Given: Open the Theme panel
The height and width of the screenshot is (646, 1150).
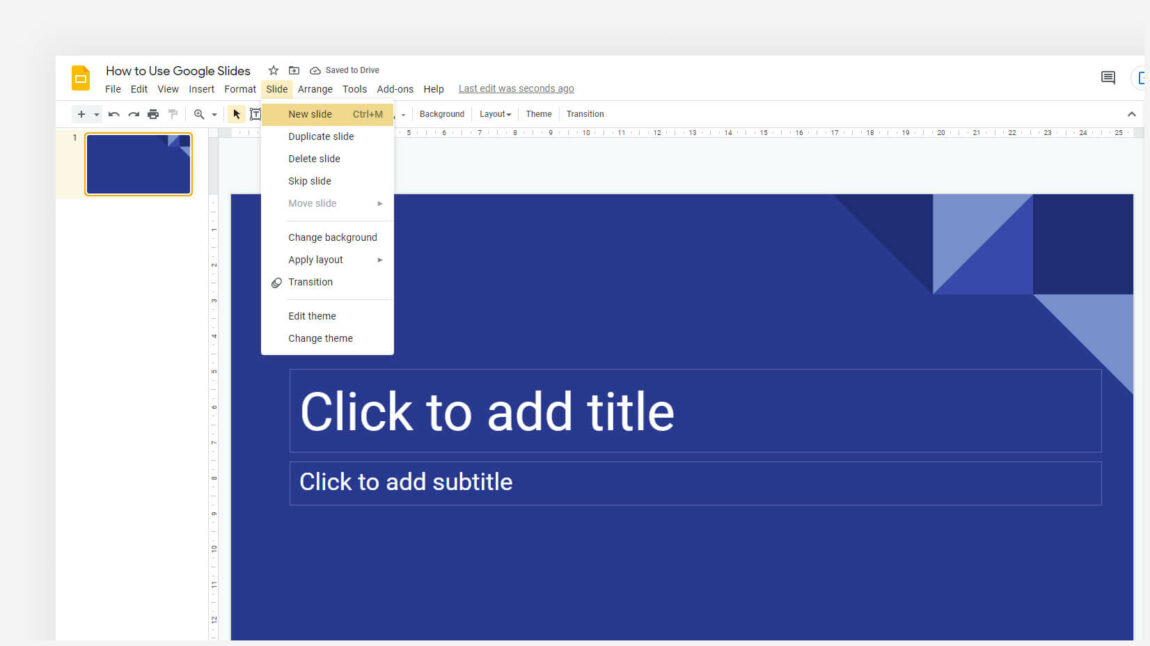Looking at the screenshot, I should click(x=538, y=113).
